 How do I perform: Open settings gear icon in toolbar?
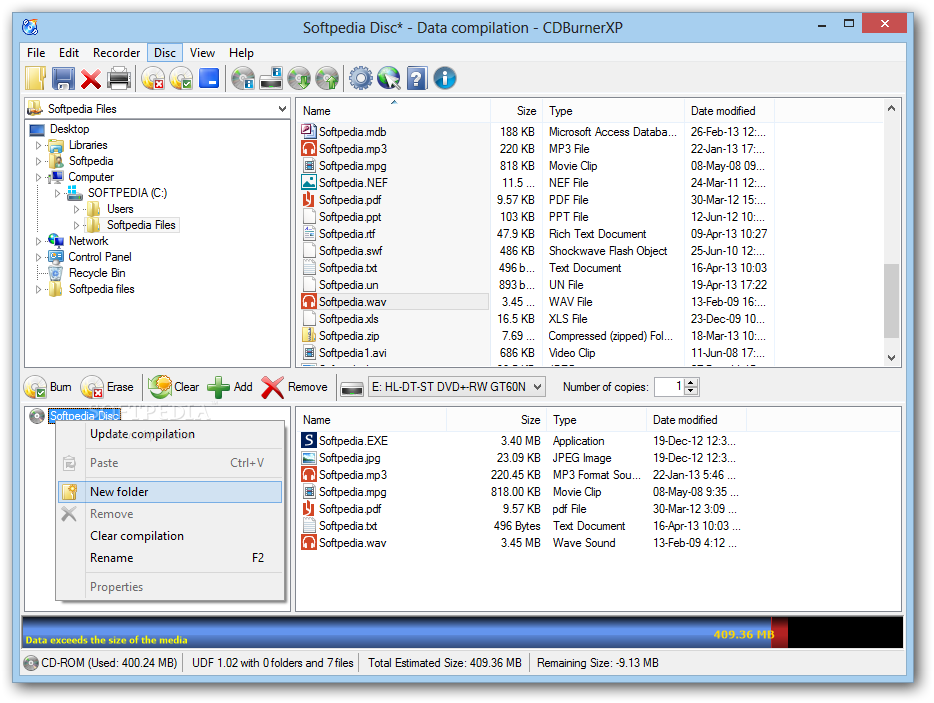(x=360, y=78)
